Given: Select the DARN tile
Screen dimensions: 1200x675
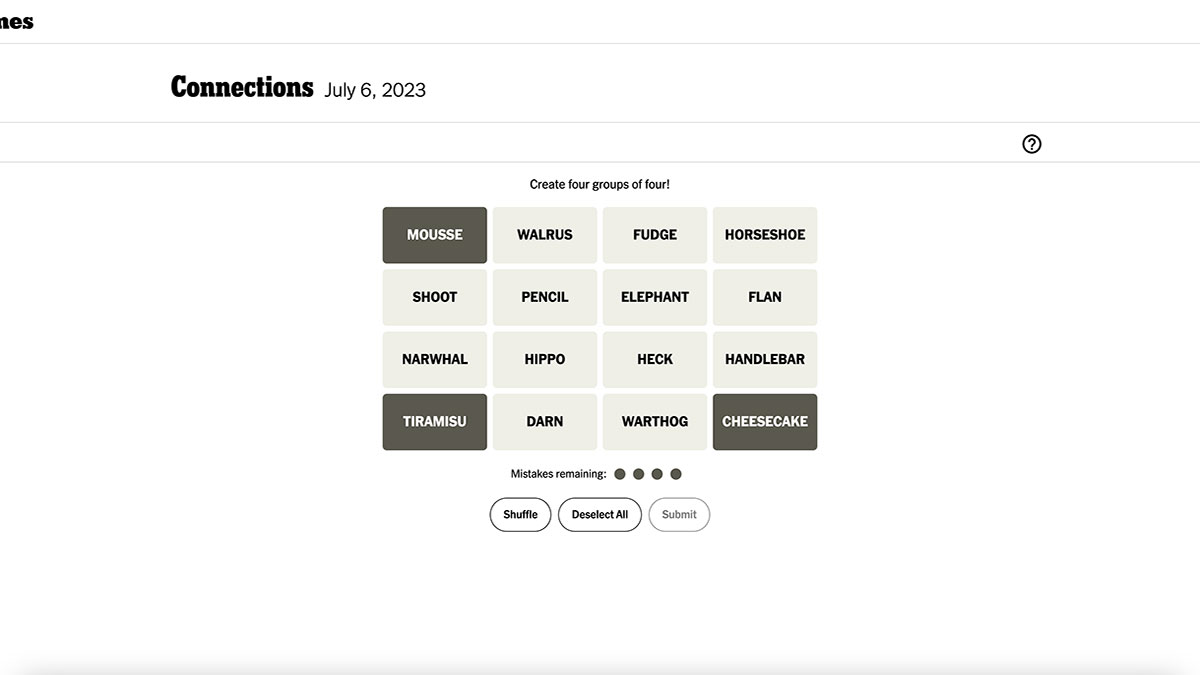Looking at the screenshot, I should click(545, 422).
